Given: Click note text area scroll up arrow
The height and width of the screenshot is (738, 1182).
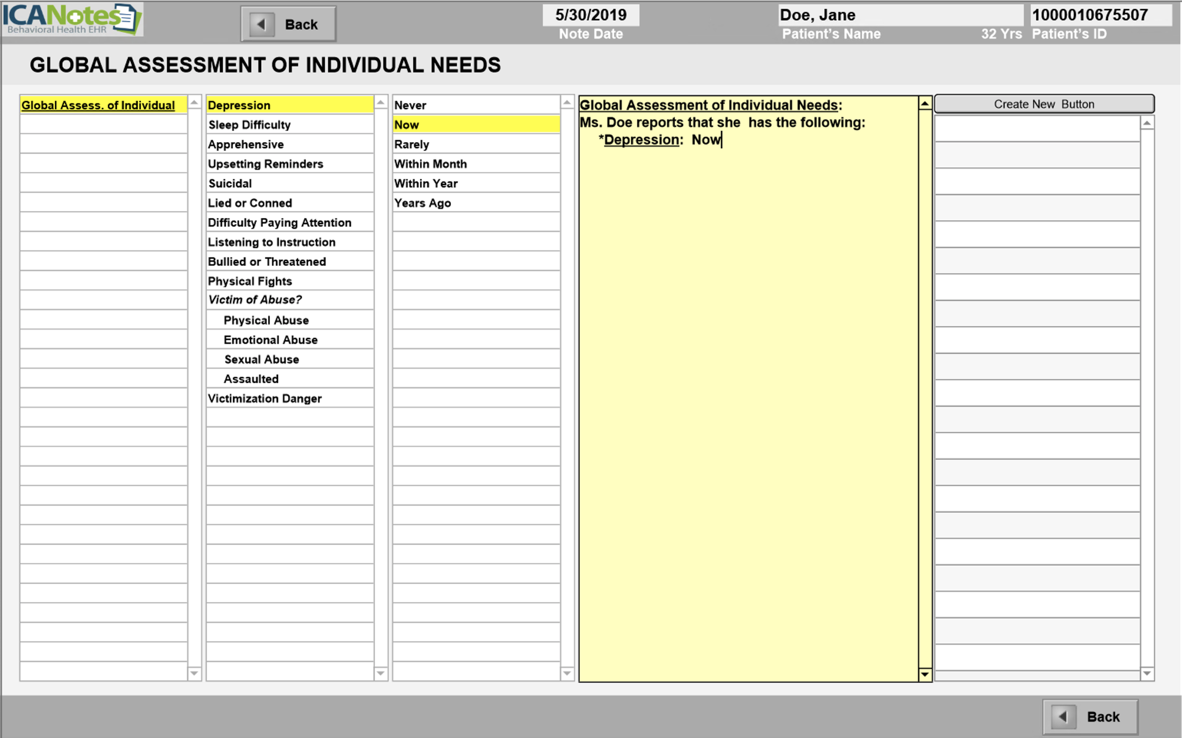Looking at the screenshot, I should (x=925, y=104).
